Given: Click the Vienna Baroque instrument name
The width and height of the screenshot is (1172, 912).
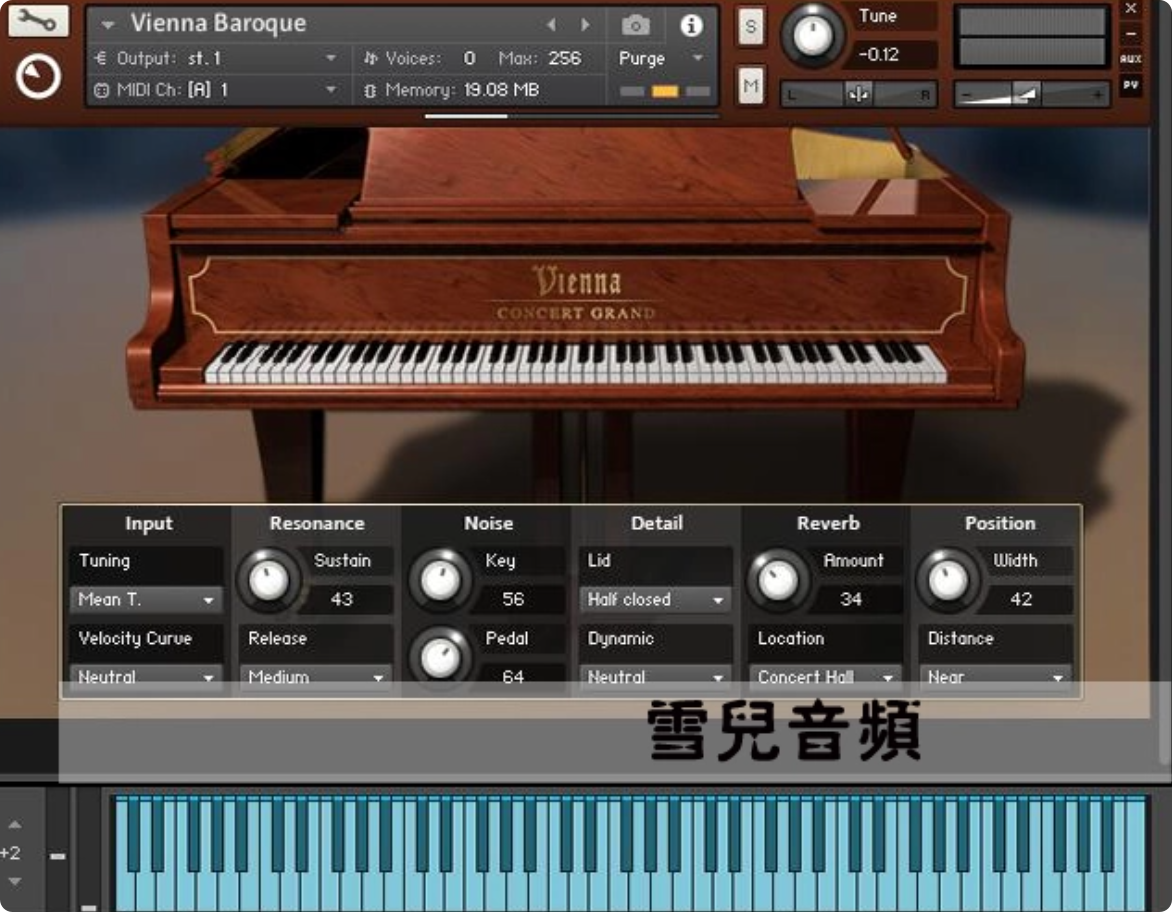Looking at the screenshot, I should click(218, 23).
